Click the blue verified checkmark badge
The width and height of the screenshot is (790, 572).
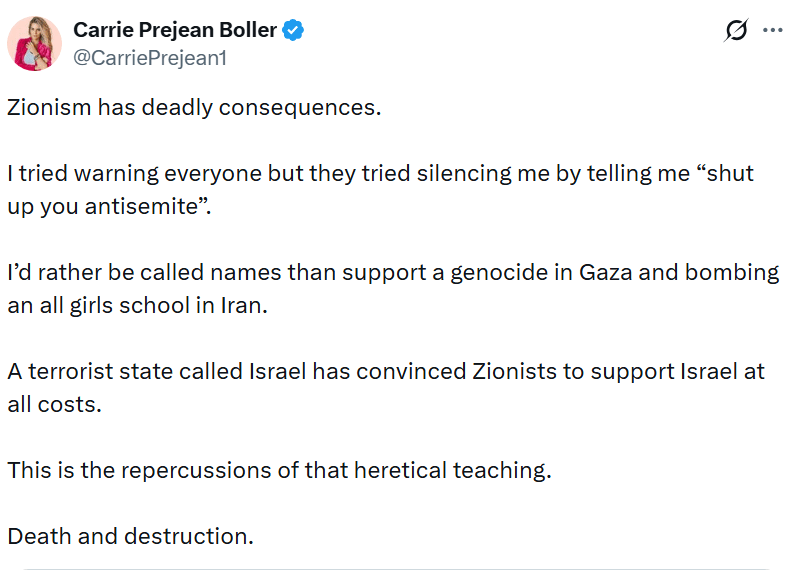[293, 31]
